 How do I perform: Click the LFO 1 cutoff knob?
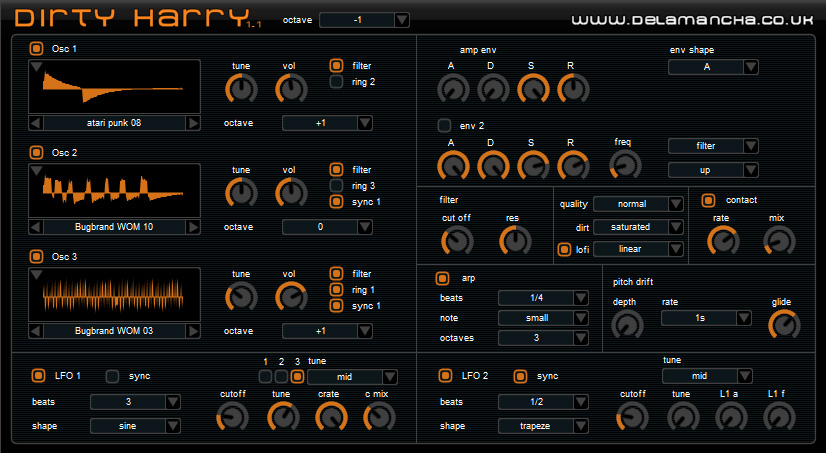click(x=232, y=417)
